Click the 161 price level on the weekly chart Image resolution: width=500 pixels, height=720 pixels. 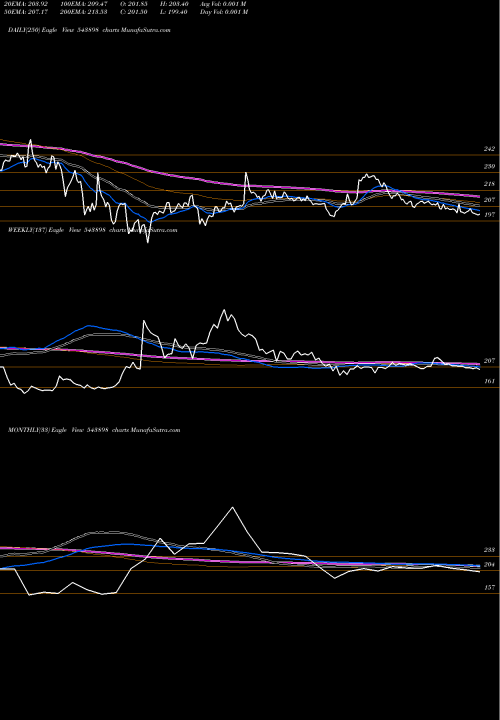(x=489, y=381)
